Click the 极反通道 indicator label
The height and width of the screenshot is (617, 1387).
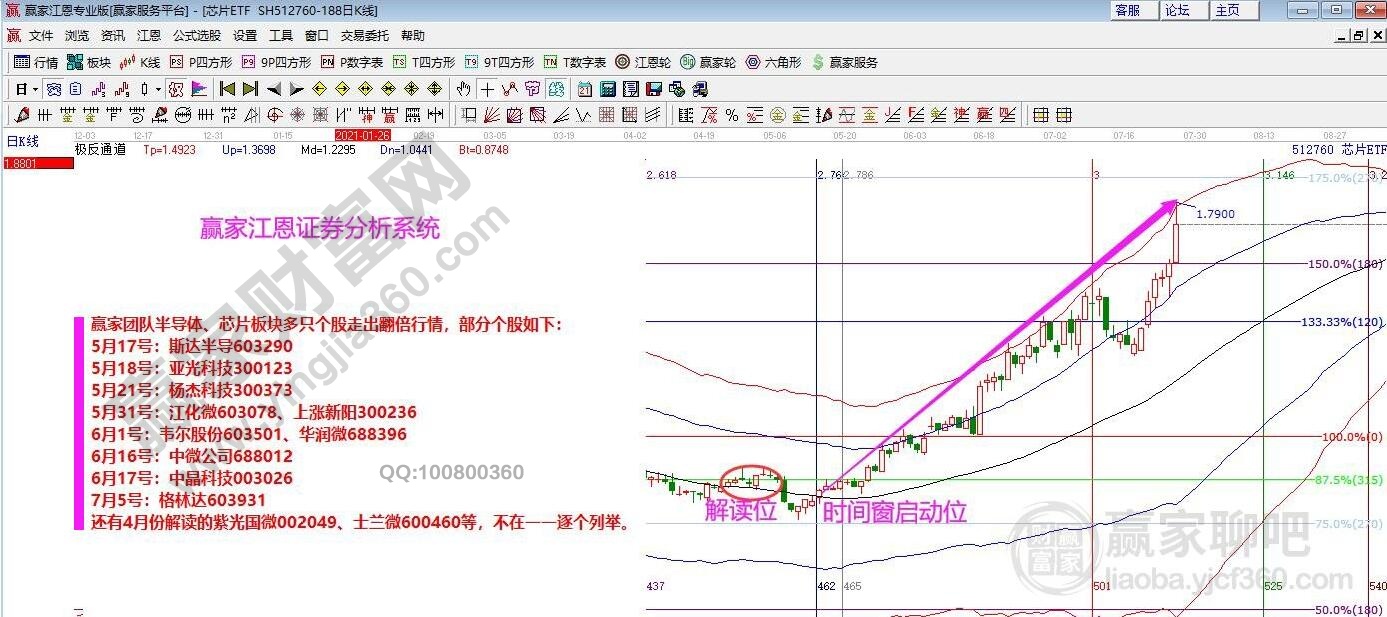pyautogui.click(x=100, y=150)
